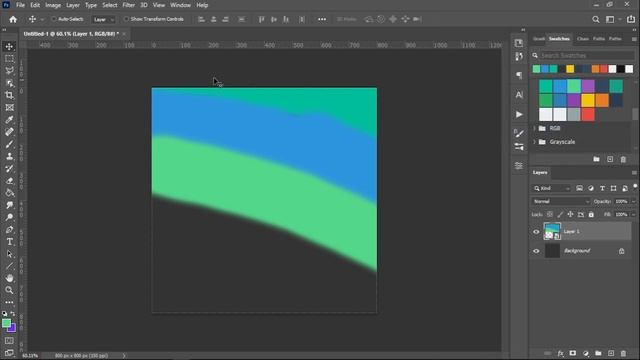640x360 pixels.
Task: Toggle lock position icon
Action: [x=570, y=214]
